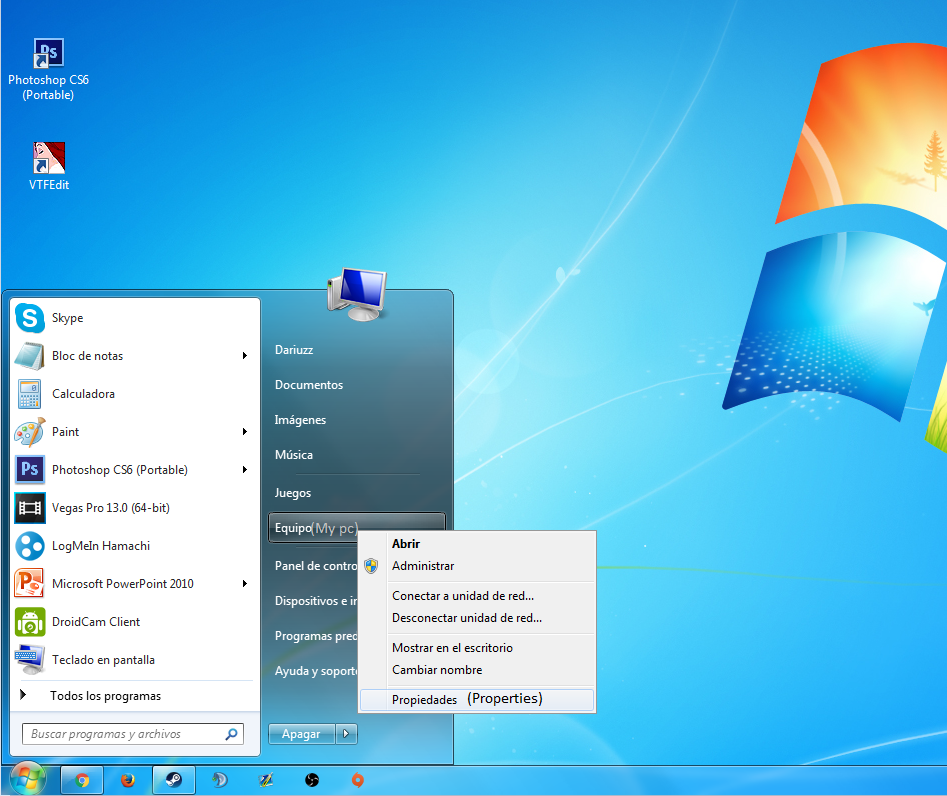Screen dimensions: 947x796
Task: Open Dispositivos e impresoras link
Action: (x=316, y=601)
